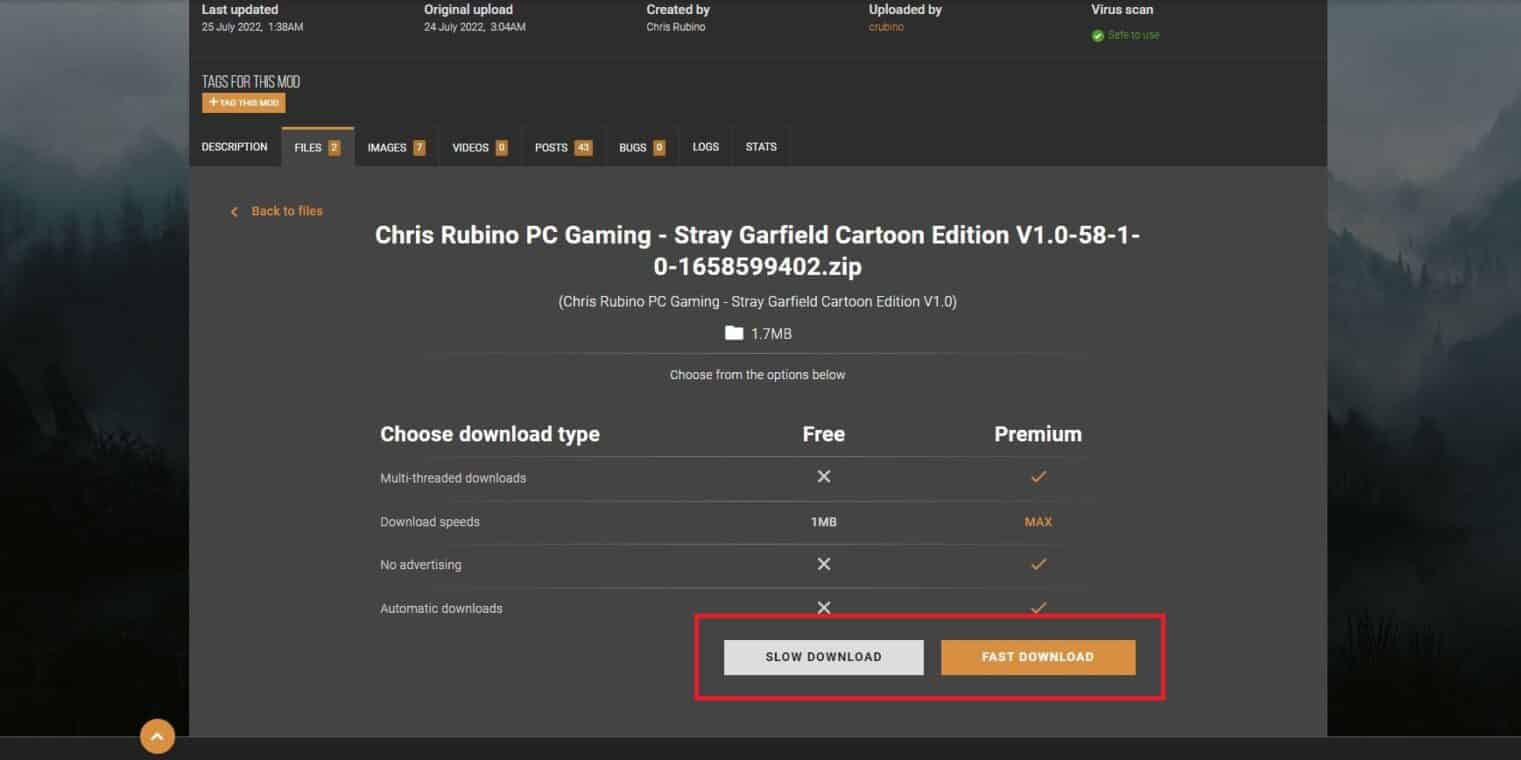Click the Automatic downloads row label

(441, 608)
